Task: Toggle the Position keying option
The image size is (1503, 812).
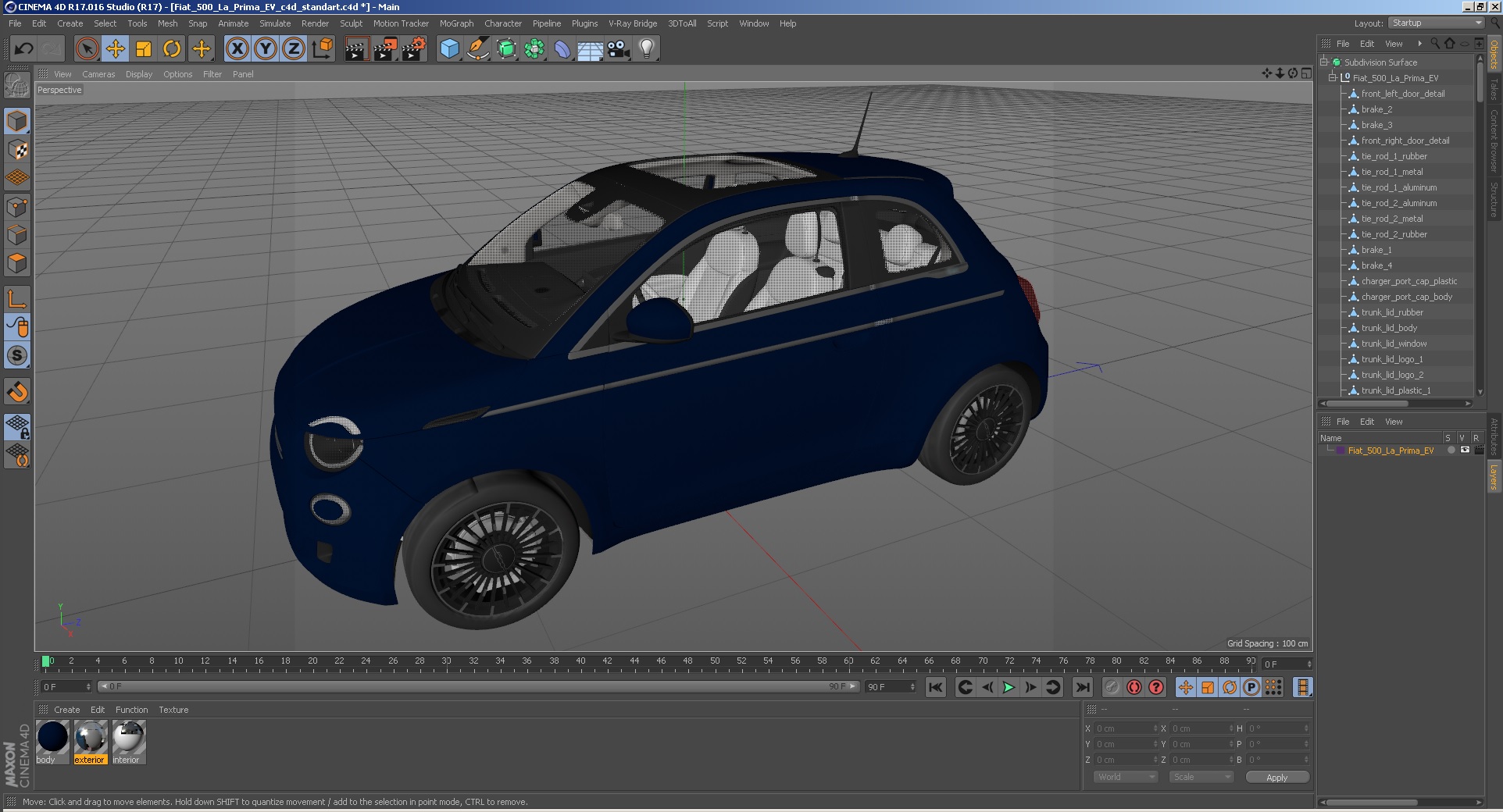Action: pyautogui.click(x=1186, y=687)
